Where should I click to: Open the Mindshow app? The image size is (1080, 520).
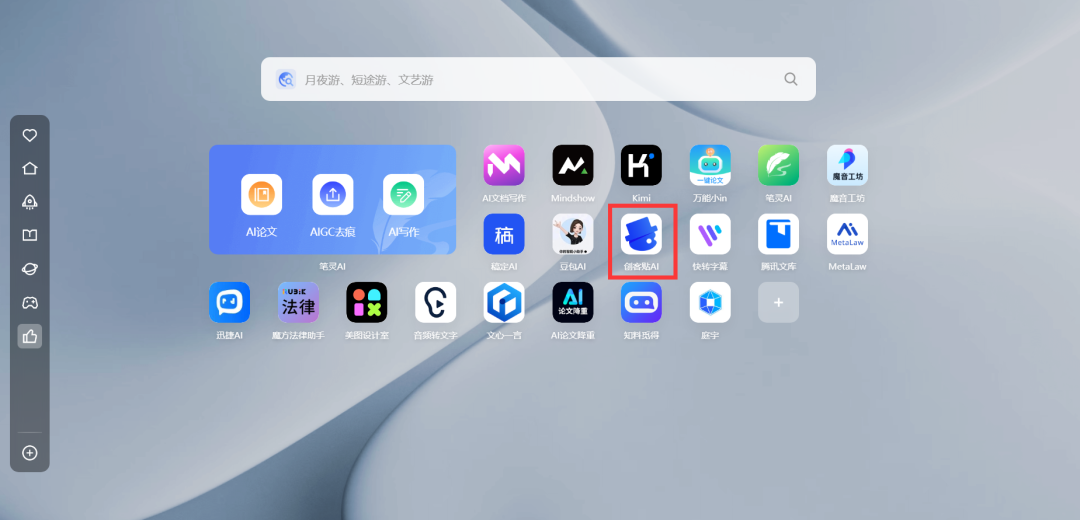(x=573, y=165)
